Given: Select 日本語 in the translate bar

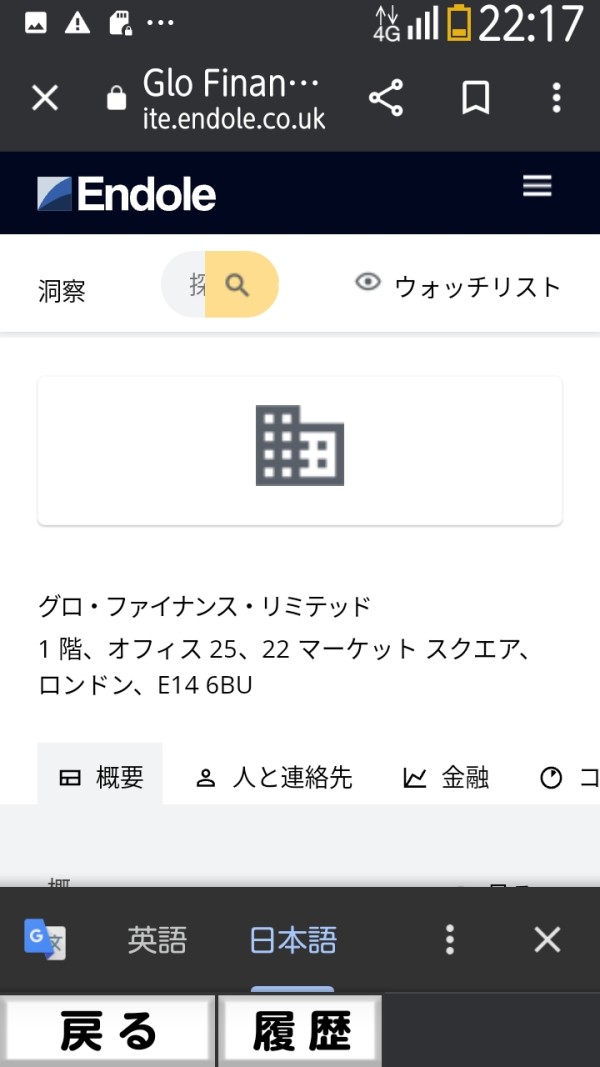Looking at the screenshot, I should click(x=293, y=940).
